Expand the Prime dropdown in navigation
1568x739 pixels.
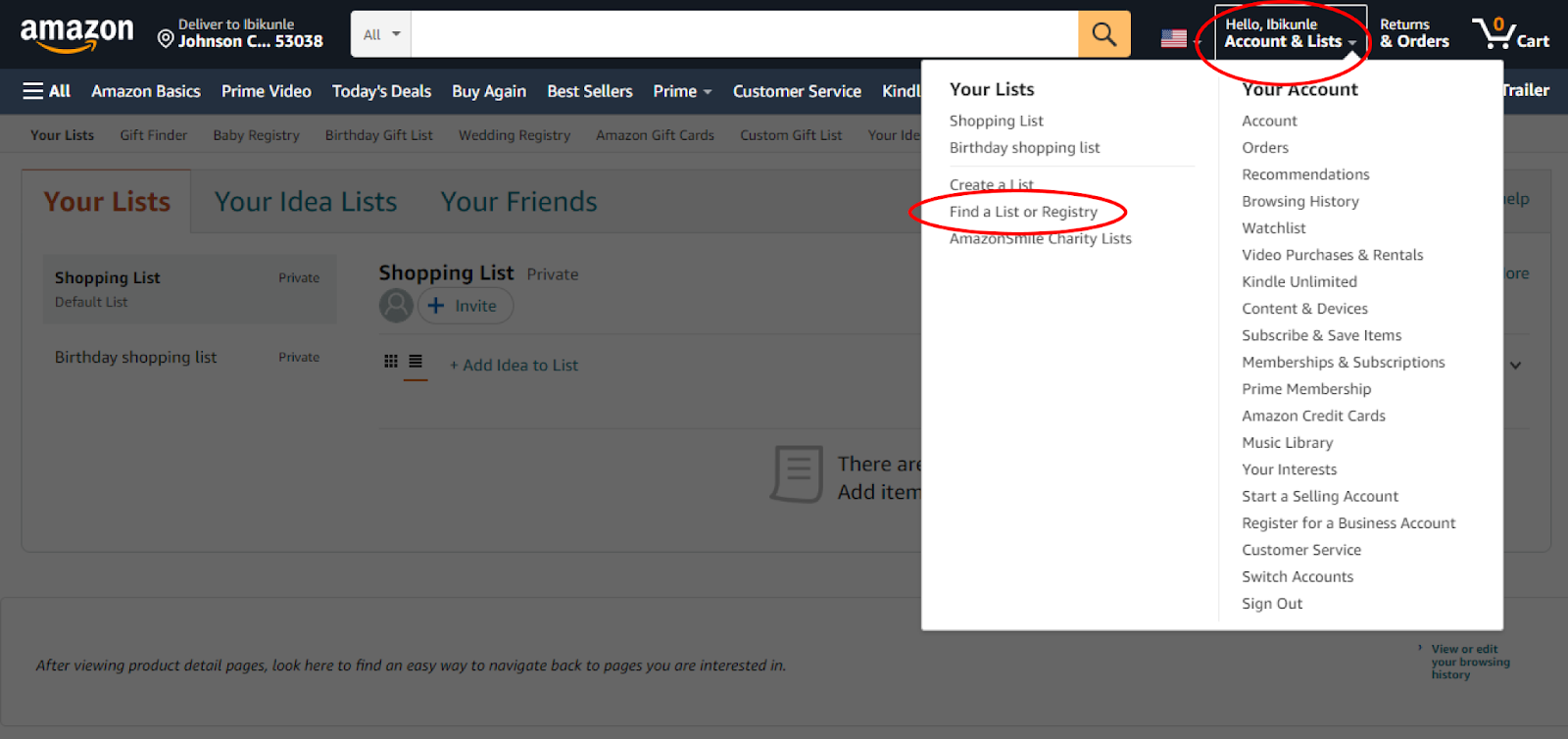click(x=682, y=91)
